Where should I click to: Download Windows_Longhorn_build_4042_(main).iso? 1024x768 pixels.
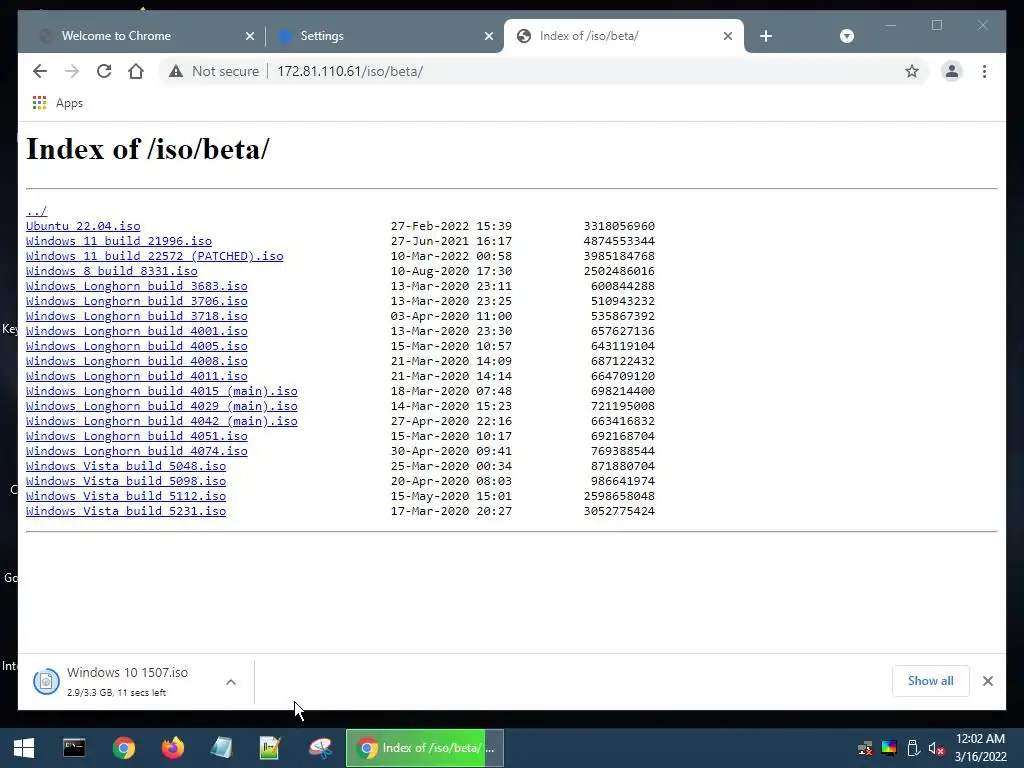(162, 421)
